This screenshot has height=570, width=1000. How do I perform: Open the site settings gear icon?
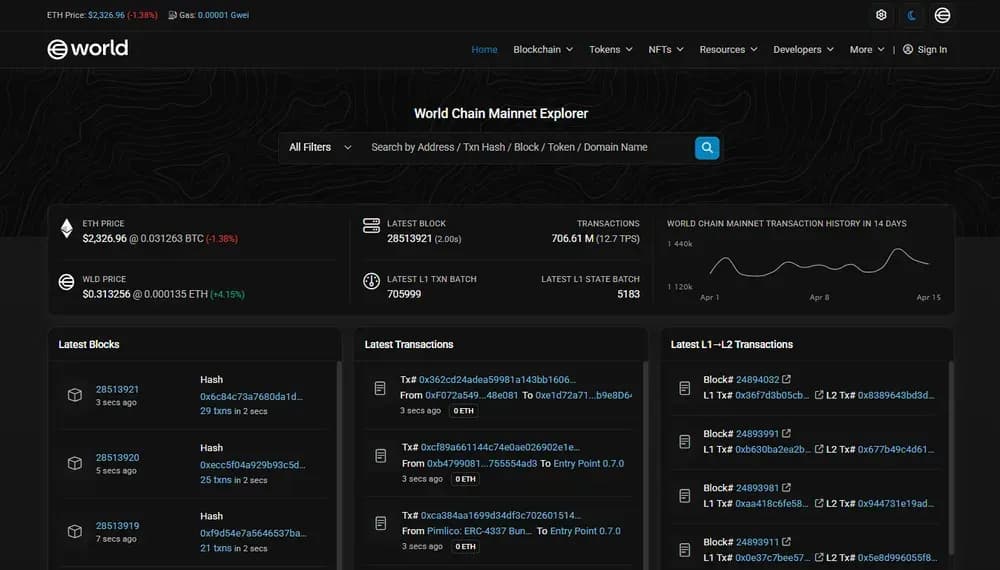click(881, 15)
